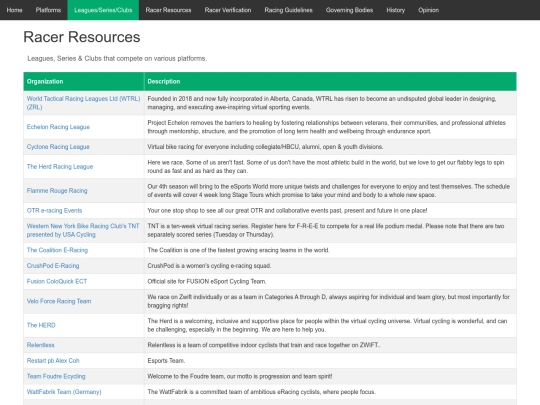Click the 'TNT is a ten-week virtual racing' description
The width and height of the screenshot is (540, 405).
326,230
